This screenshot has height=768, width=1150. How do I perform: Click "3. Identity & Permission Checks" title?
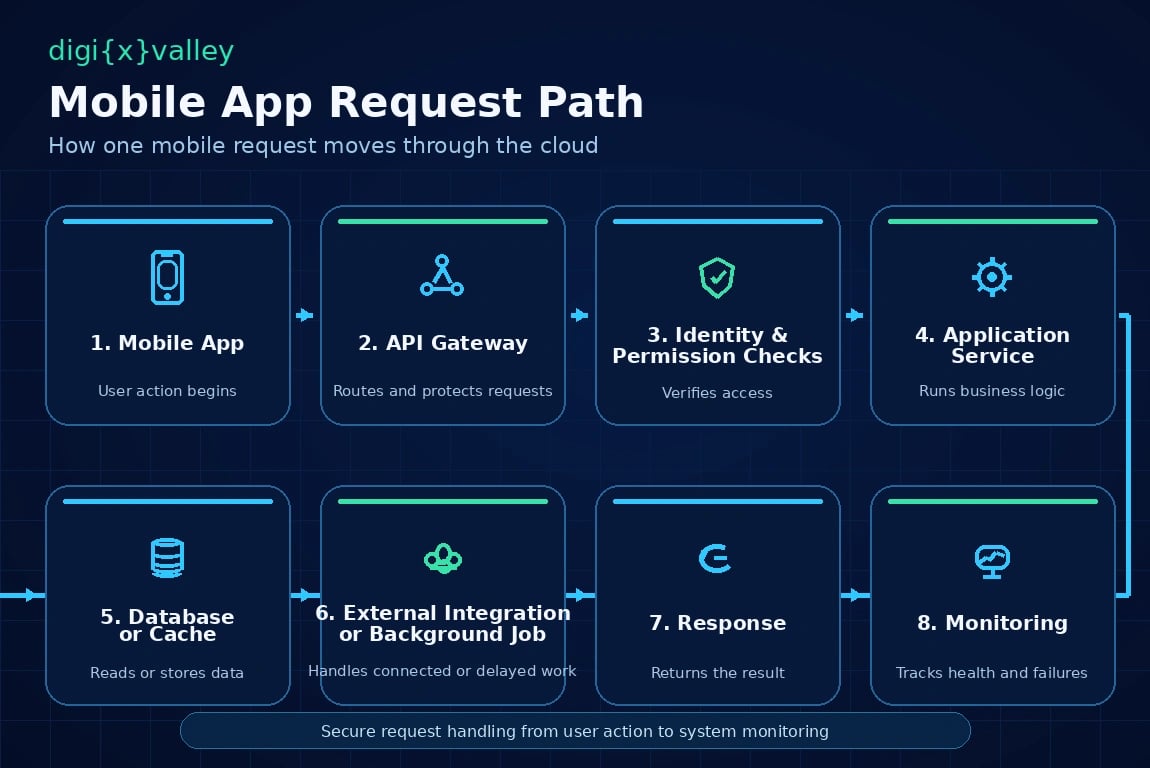[717, 345]
